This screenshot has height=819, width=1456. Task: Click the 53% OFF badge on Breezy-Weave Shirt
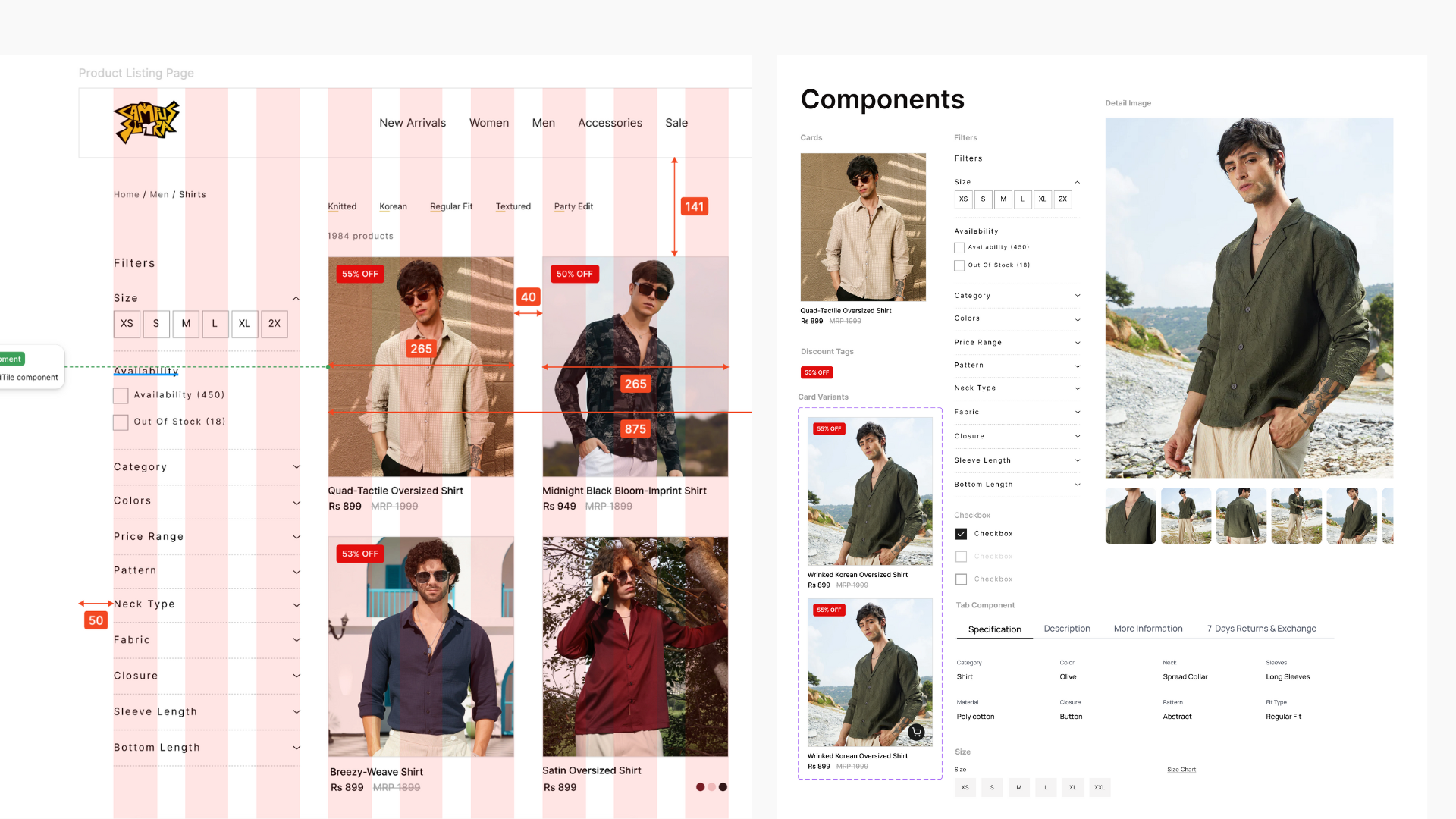point(360,554)
